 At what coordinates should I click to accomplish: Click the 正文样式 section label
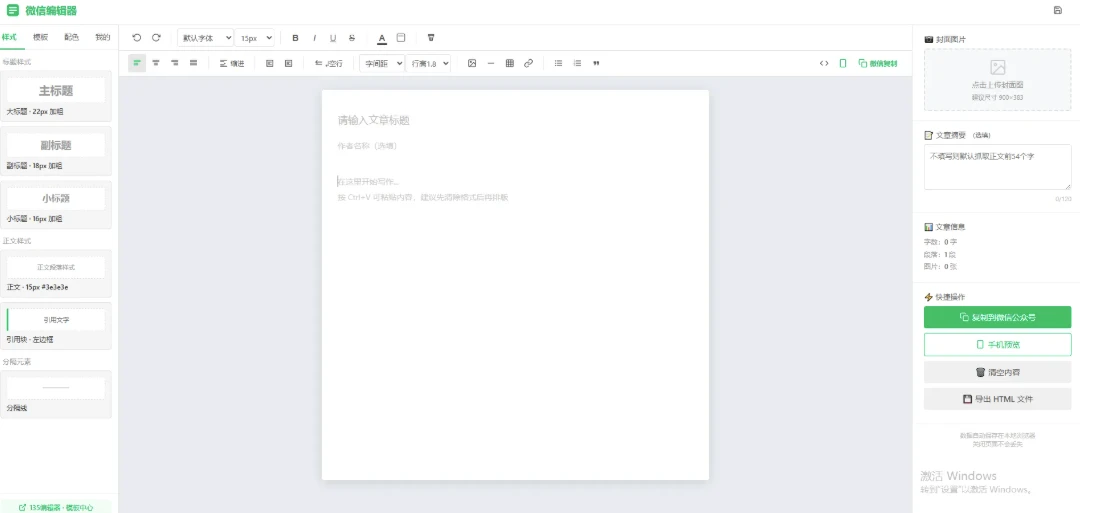(x=17, y=241)
